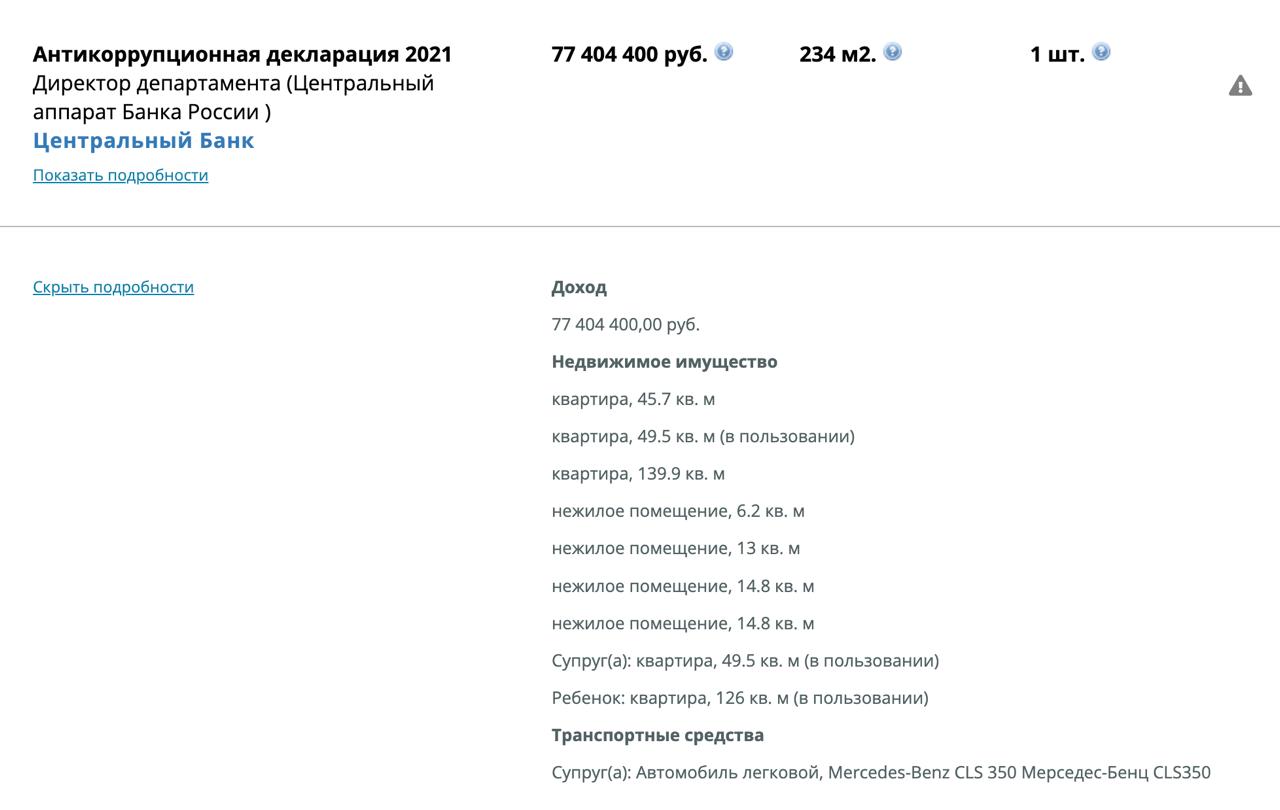
Task: Click Ребенок: квартира, 126 кв. м entry
Action: [x=740, y=698]
